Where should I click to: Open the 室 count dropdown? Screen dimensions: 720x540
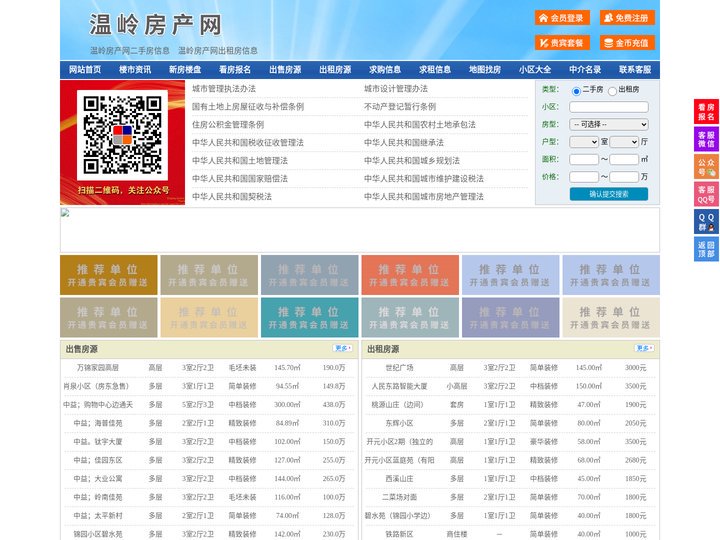[x=584, y=142]
